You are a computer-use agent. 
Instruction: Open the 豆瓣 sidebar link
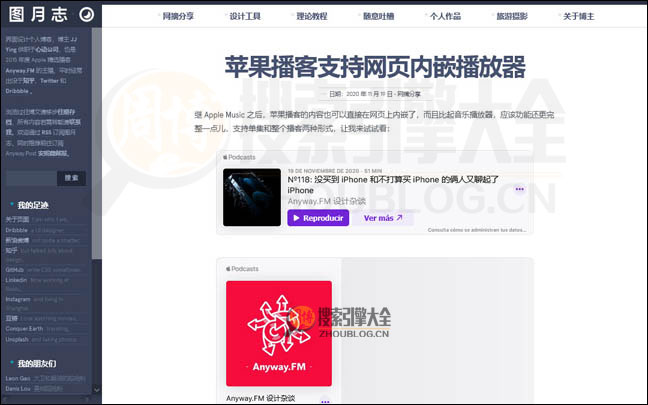coord(12,318)
